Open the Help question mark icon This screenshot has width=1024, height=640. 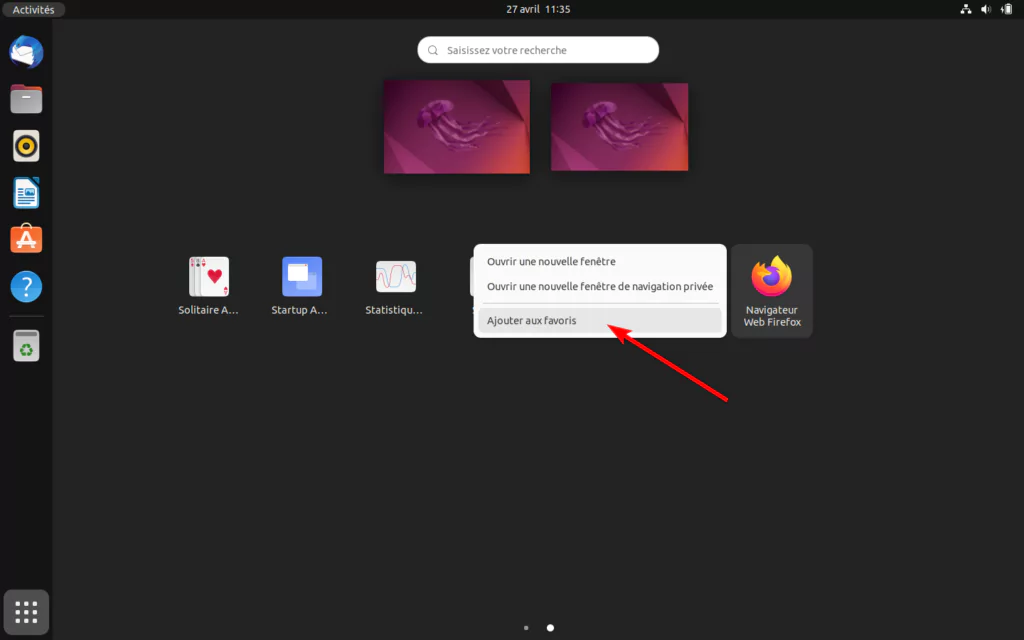click(x=26, y=286)
